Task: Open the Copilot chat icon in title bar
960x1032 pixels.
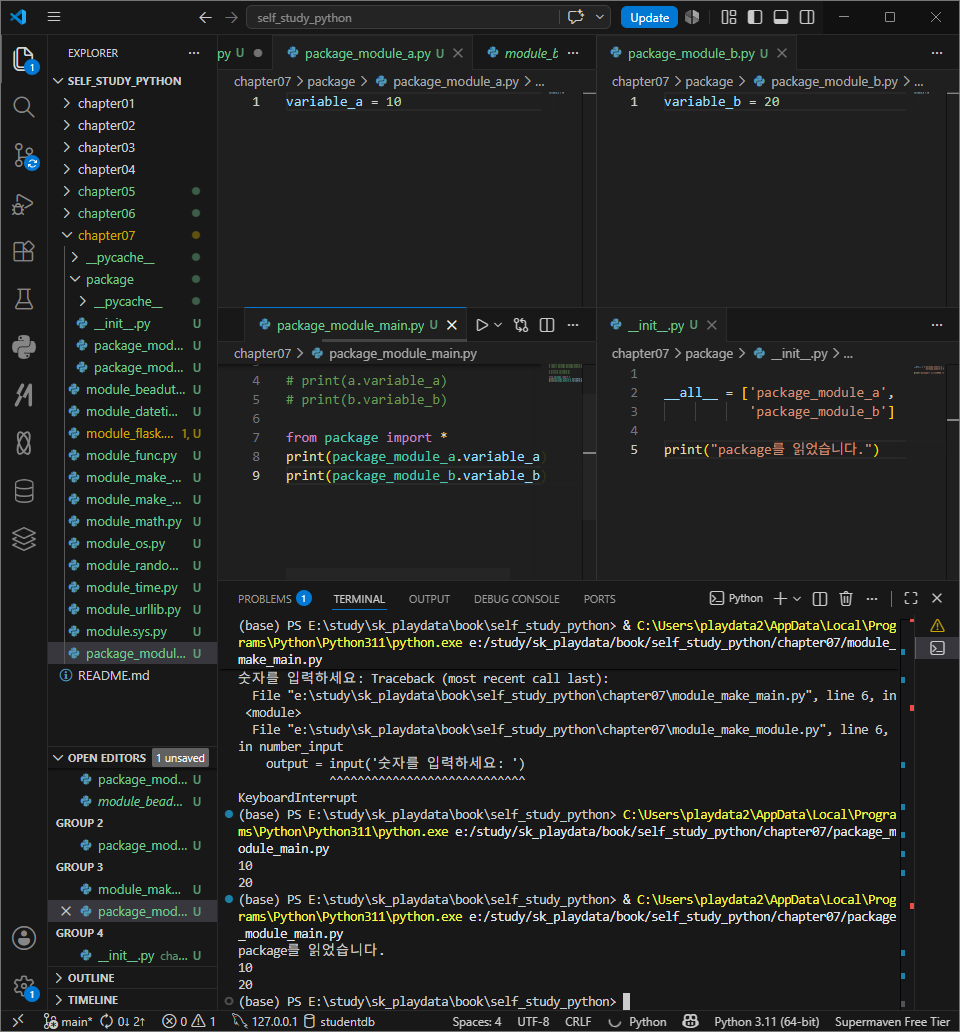Action: pyautogui.click(x=576, y=17)
